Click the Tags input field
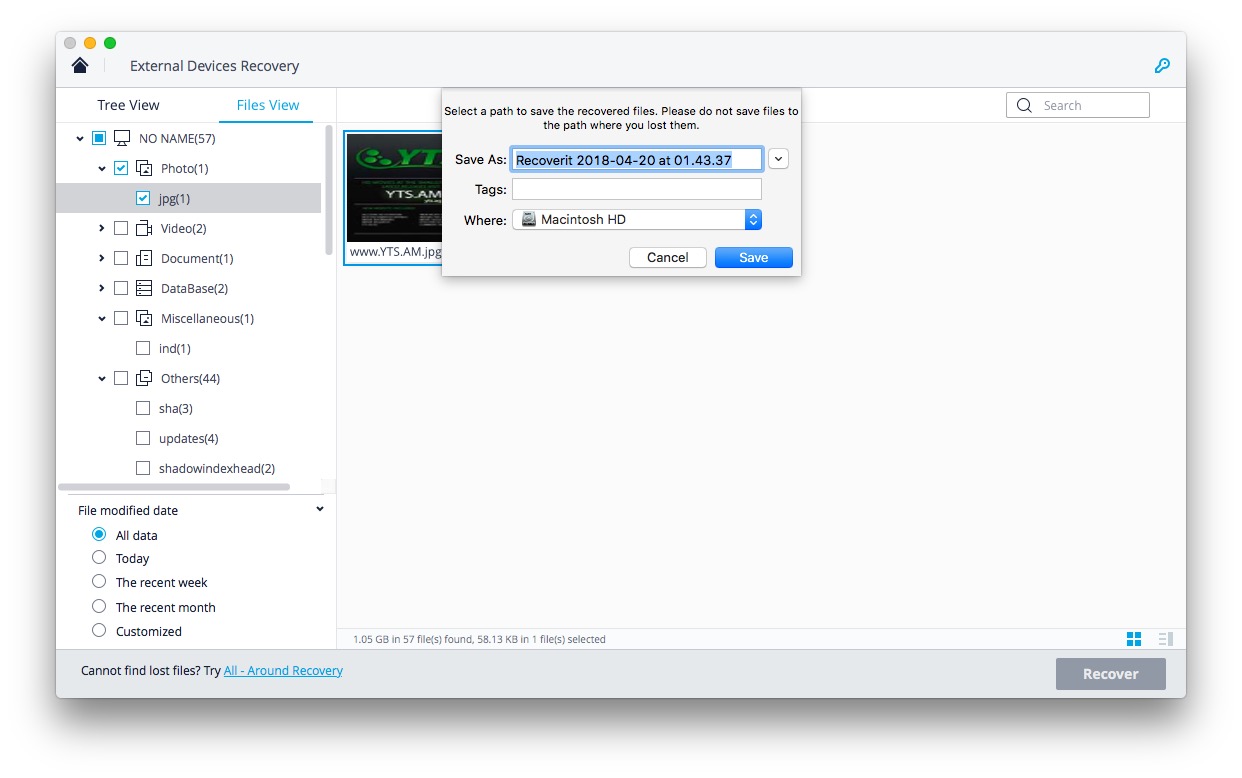1242x778 pixels. click(x=637, y=190)
